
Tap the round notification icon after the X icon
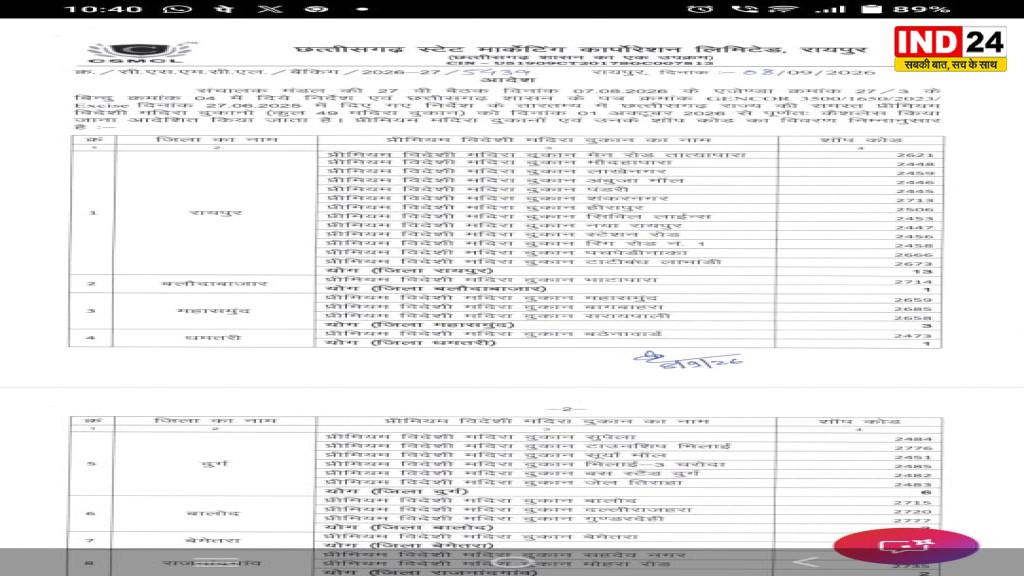(317, 9)
